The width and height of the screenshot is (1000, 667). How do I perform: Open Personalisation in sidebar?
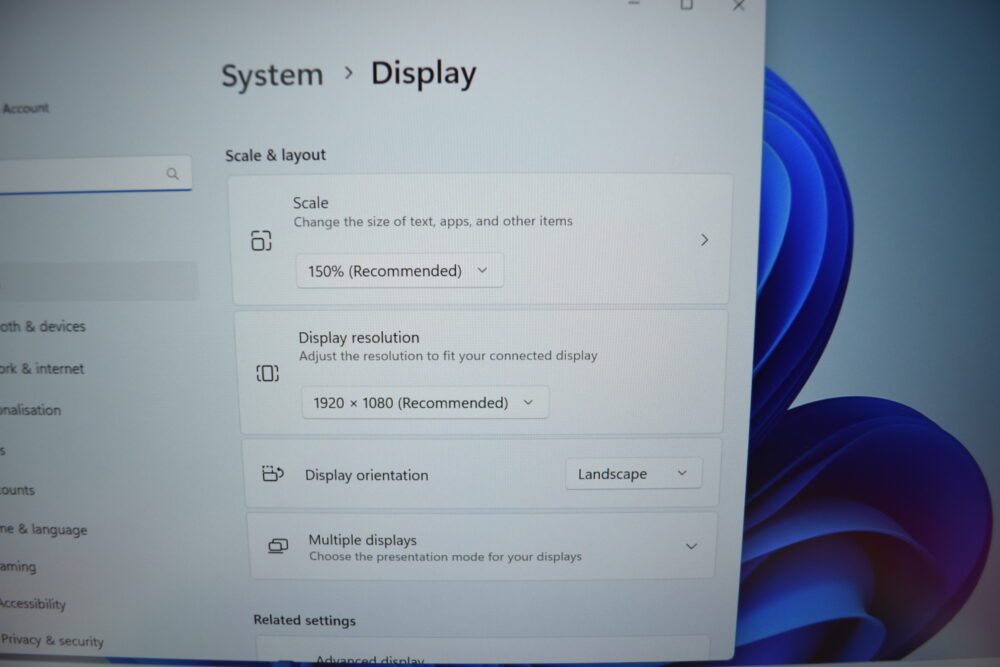[31, 410]
